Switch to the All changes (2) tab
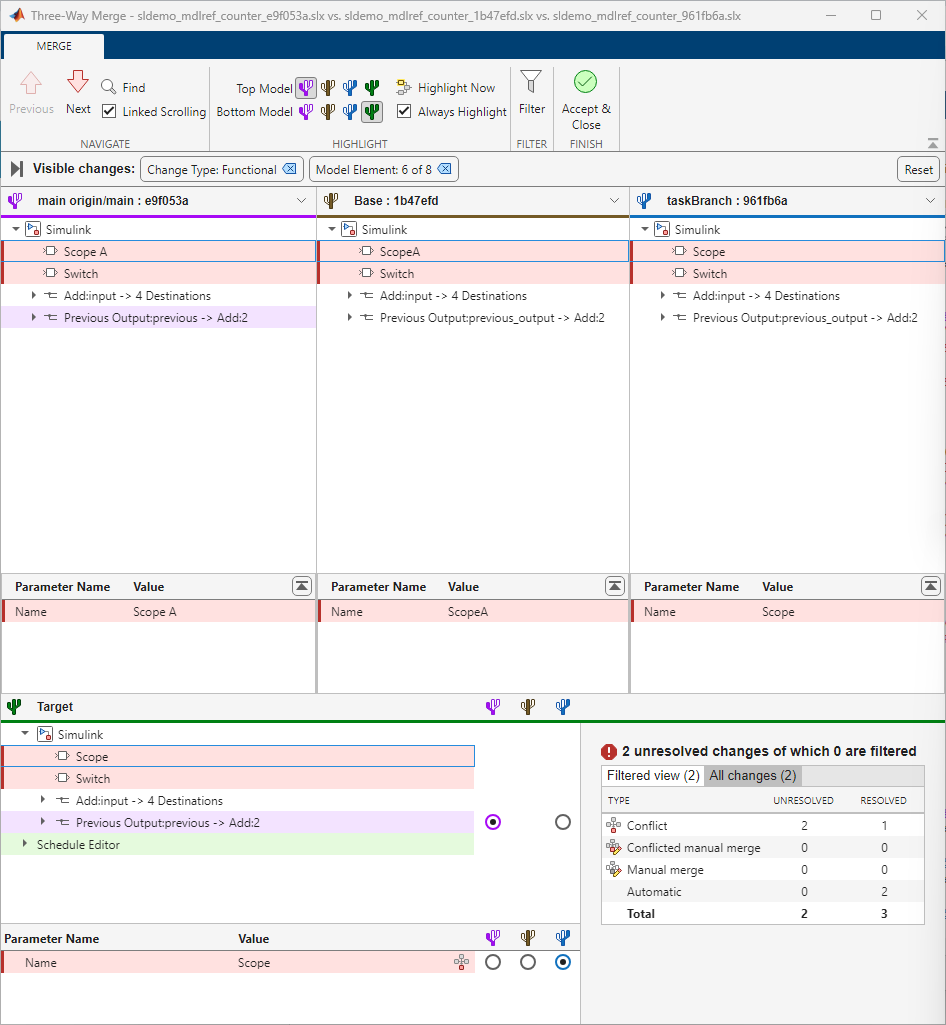Image resolution: width=946 pixels, height=1025 pixels. 752,775
